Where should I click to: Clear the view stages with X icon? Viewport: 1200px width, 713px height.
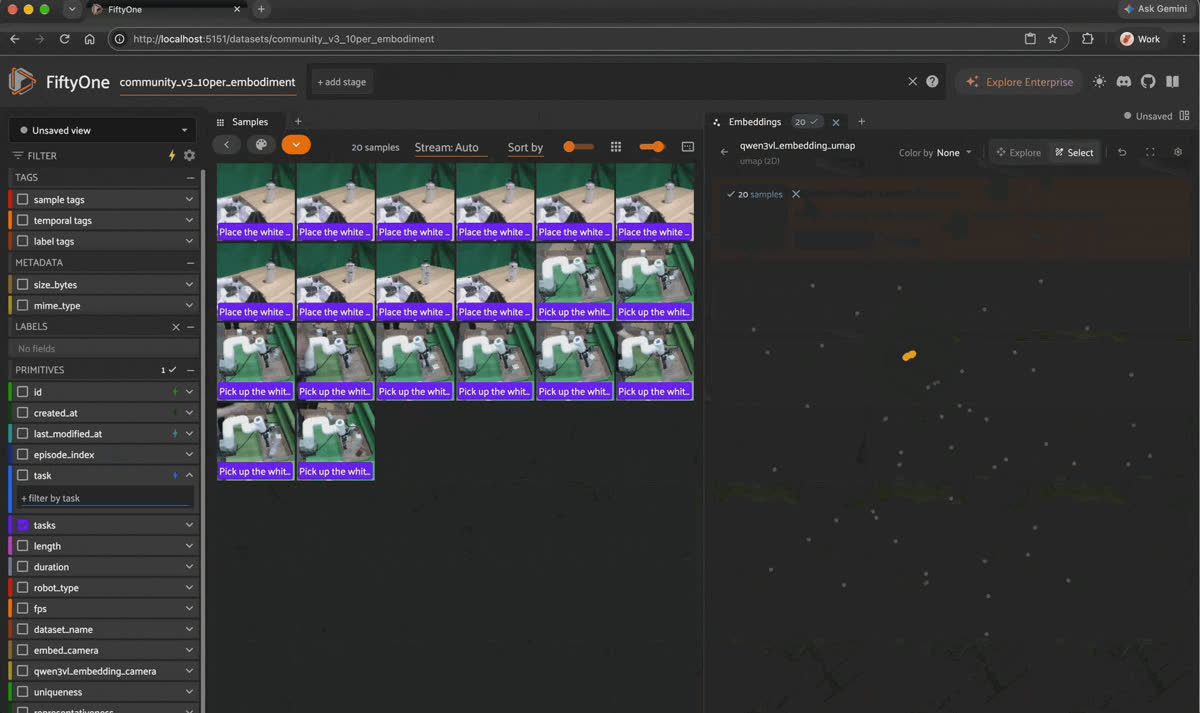[x=912, y=82]
